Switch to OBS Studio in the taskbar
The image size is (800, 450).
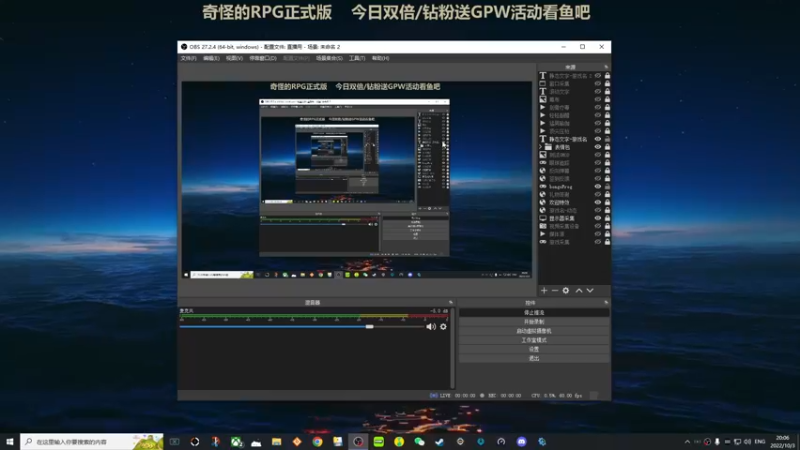click(x=358, y=442)
